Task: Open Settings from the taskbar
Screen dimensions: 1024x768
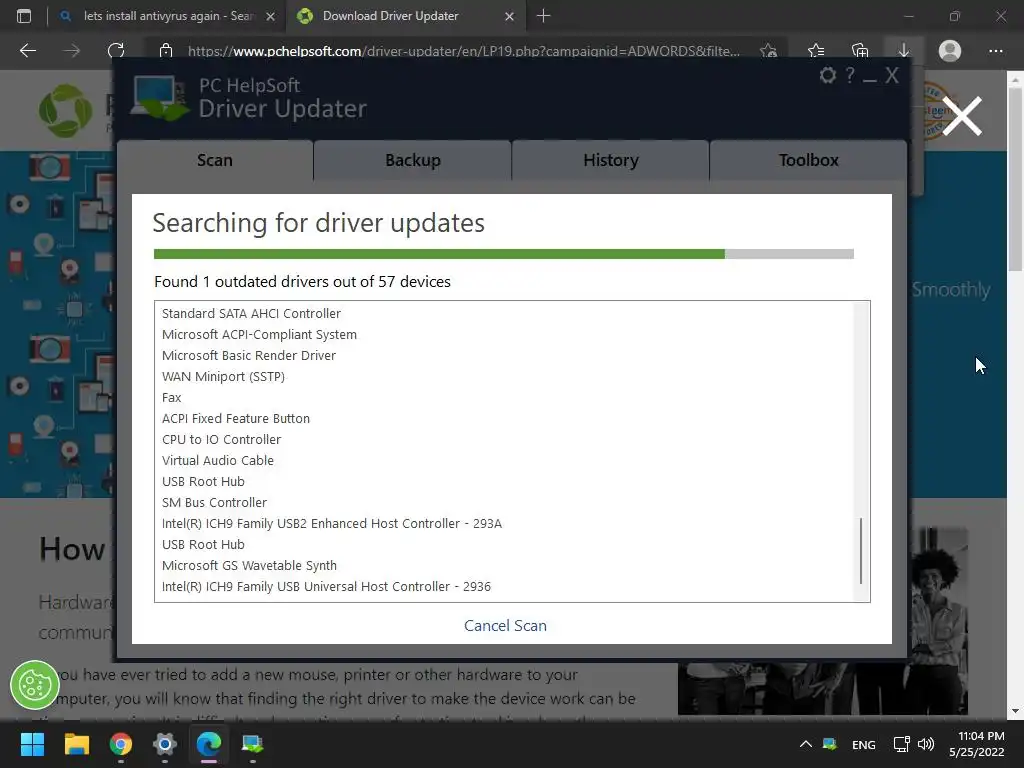Action: coord(165,744)
